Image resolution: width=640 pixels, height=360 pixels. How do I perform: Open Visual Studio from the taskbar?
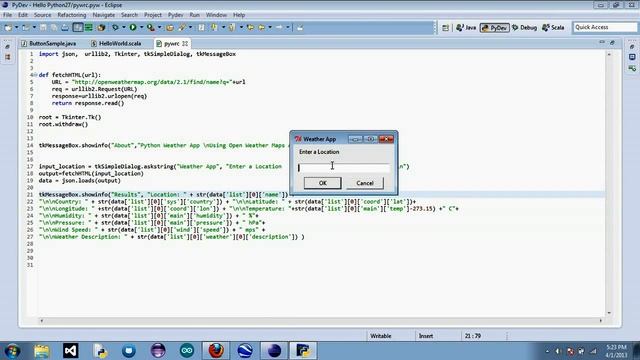[70, 351]
